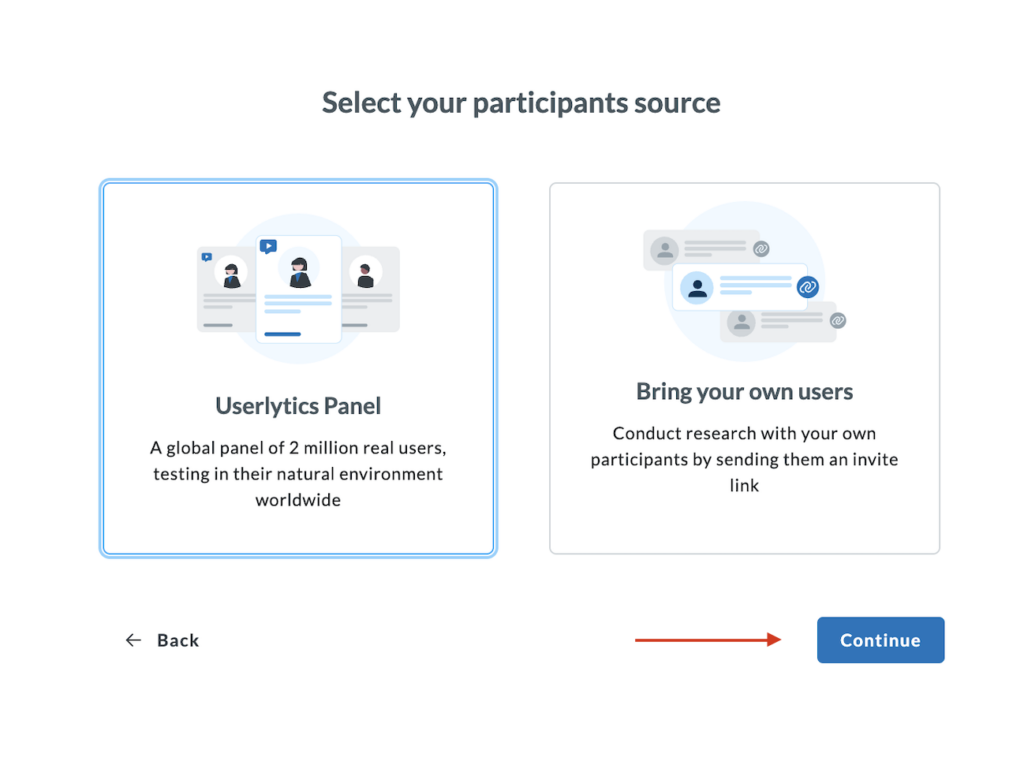Click the top gray user avatar icon
Viewport: 1024px width, 776px height.
click(664, 250)
